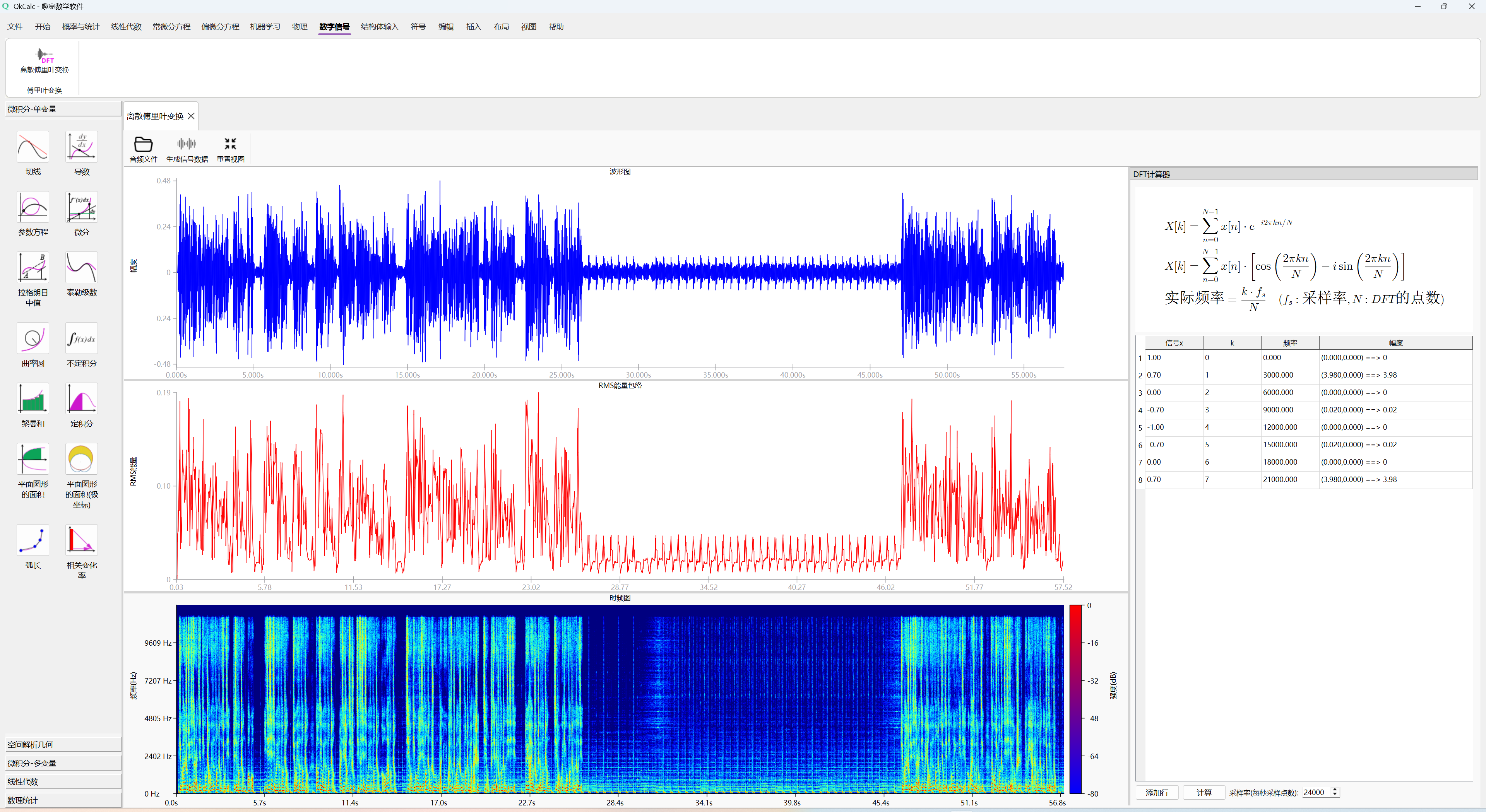Click the 重置视图 reset view icon
The width and height of the screenshot is (1486, 812).
[x=230, y=144]
